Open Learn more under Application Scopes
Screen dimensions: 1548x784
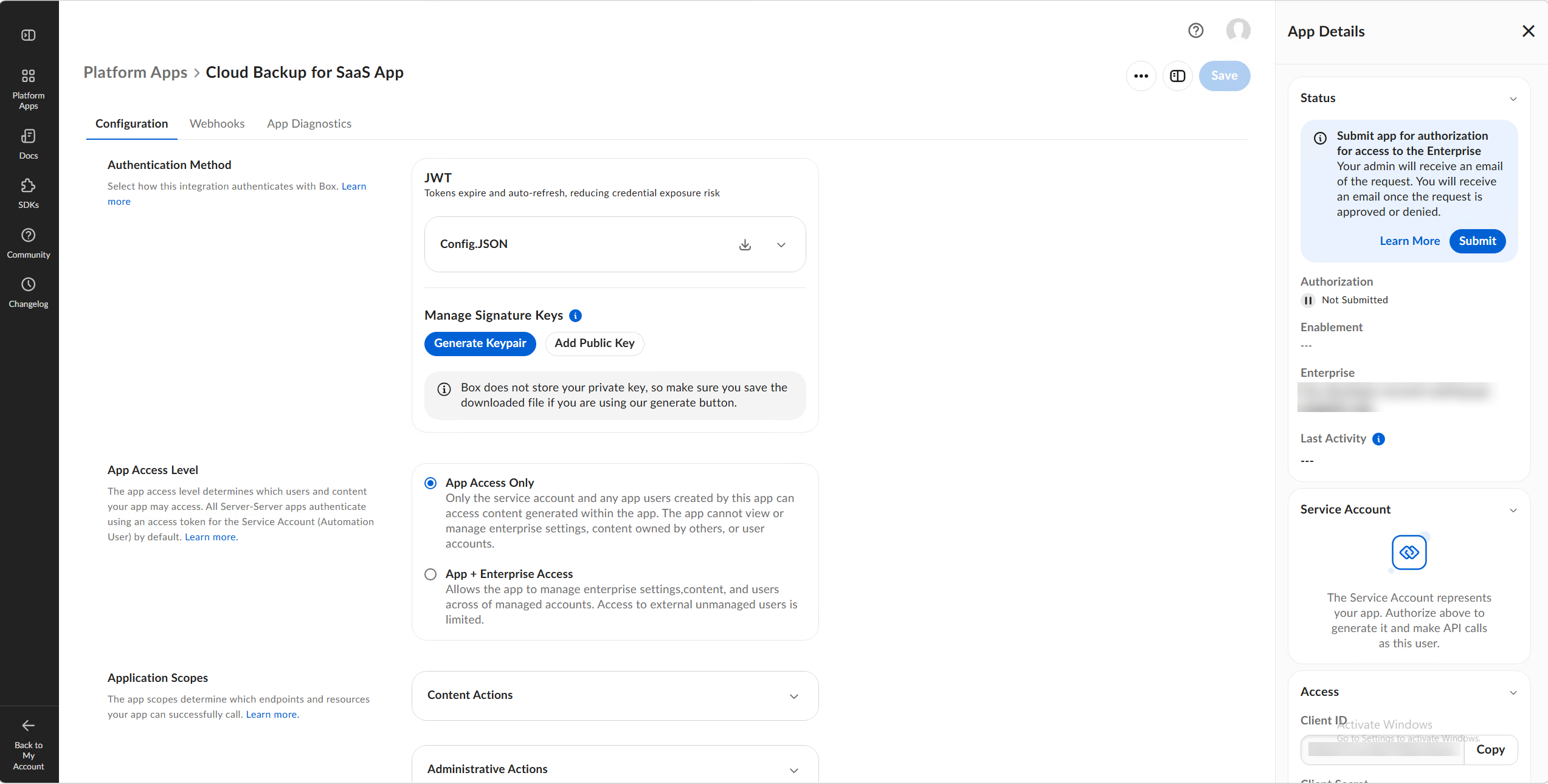click(272, 715)
